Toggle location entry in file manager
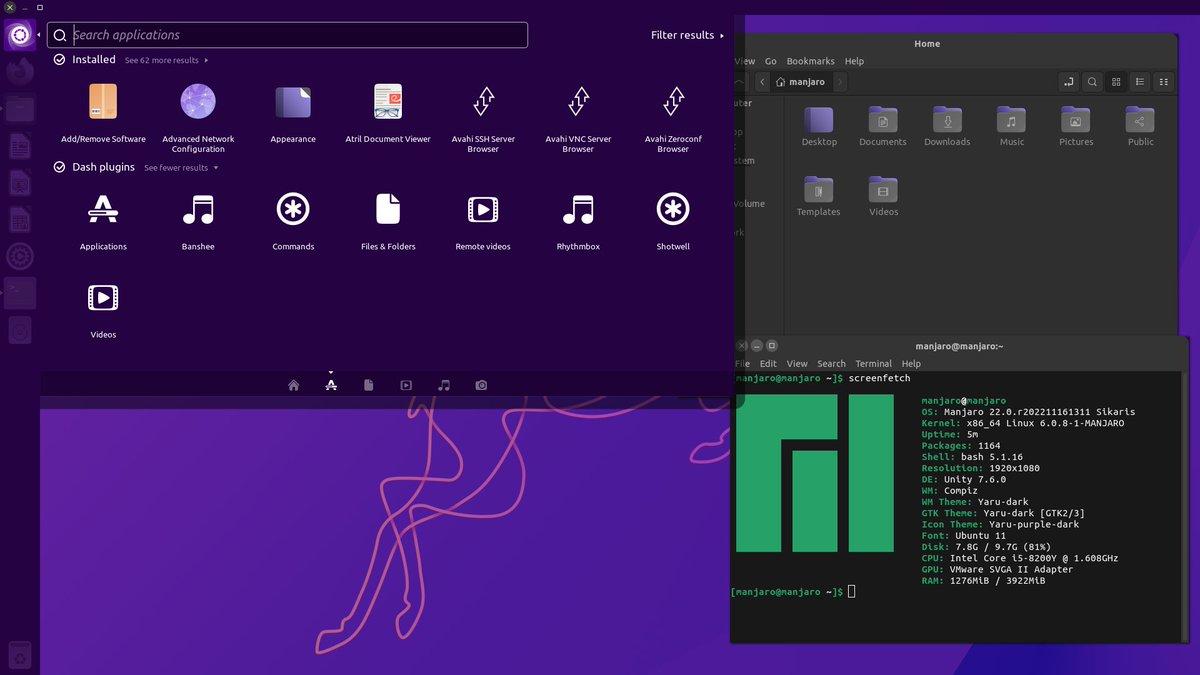Viewport: 1200px width, 675px height. click(x=1068, y=82)
